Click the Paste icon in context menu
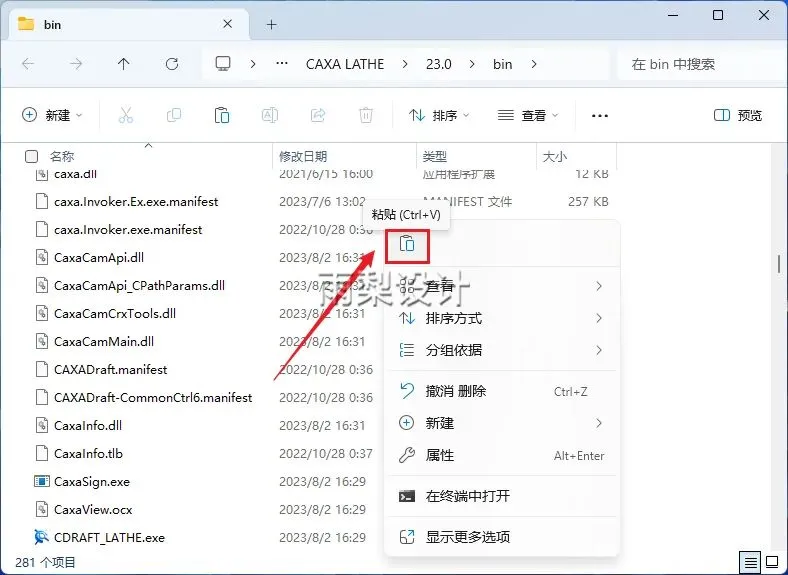788x575 pixels. (x=407, y=244)
